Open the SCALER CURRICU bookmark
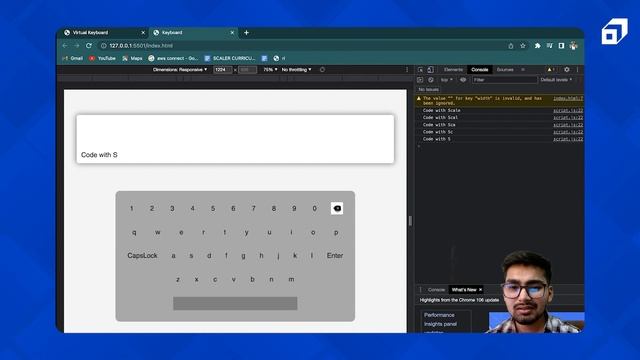 coord(230,58)
